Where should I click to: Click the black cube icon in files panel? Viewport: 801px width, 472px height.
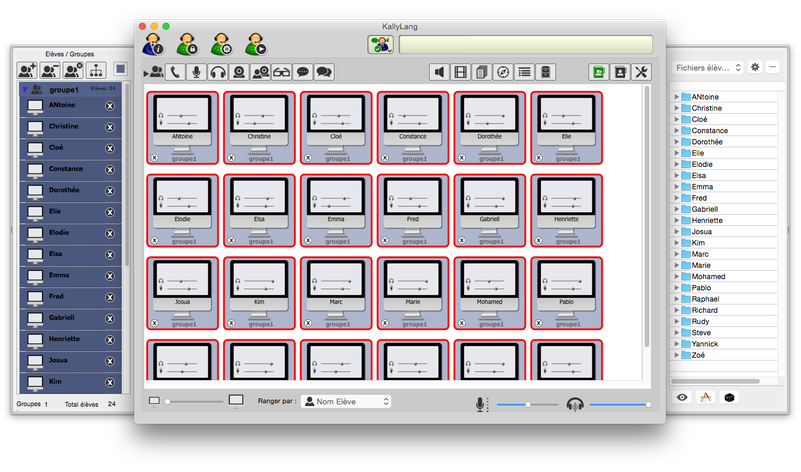729,397
